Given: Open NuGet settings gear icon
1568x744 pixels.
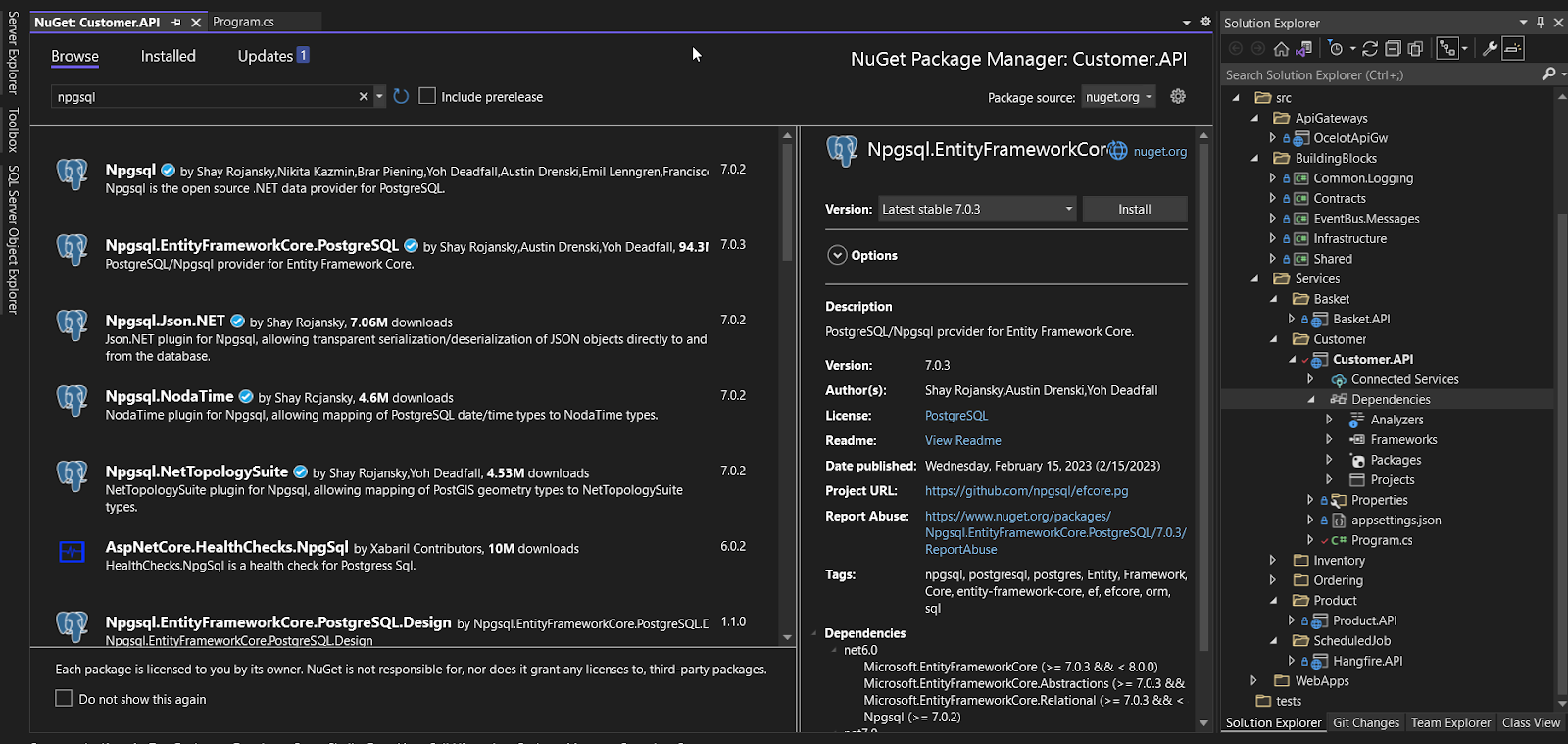Looking at the screenshot, I should click(x=1178, y=96).
